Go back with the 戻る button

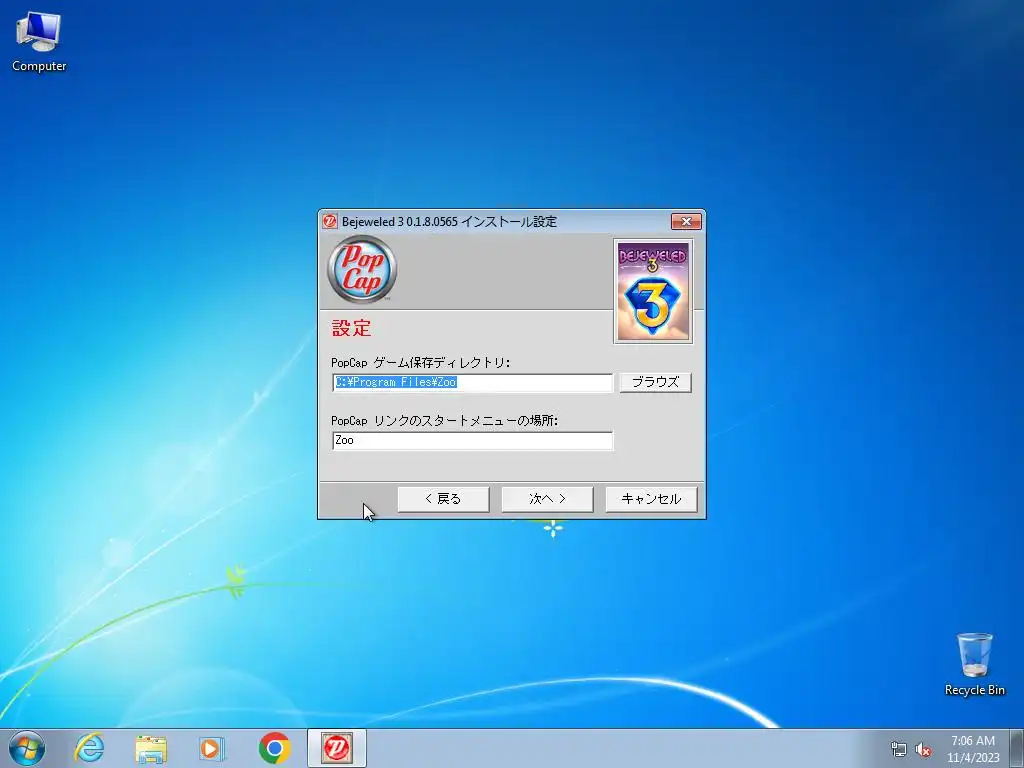443,499
